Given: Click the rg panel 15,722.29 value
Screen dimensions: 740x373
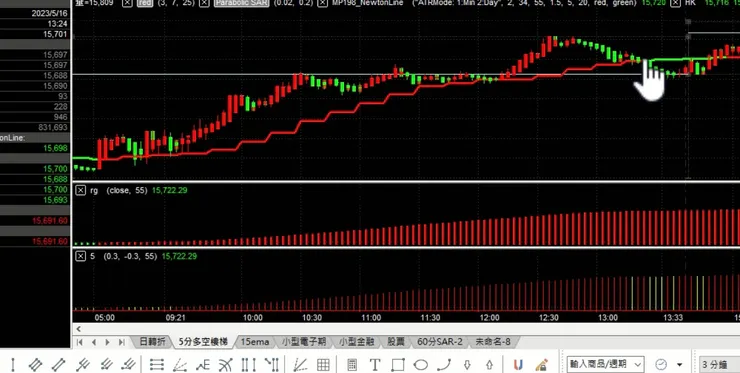Looking at the screenshot, I should (169, 190).
